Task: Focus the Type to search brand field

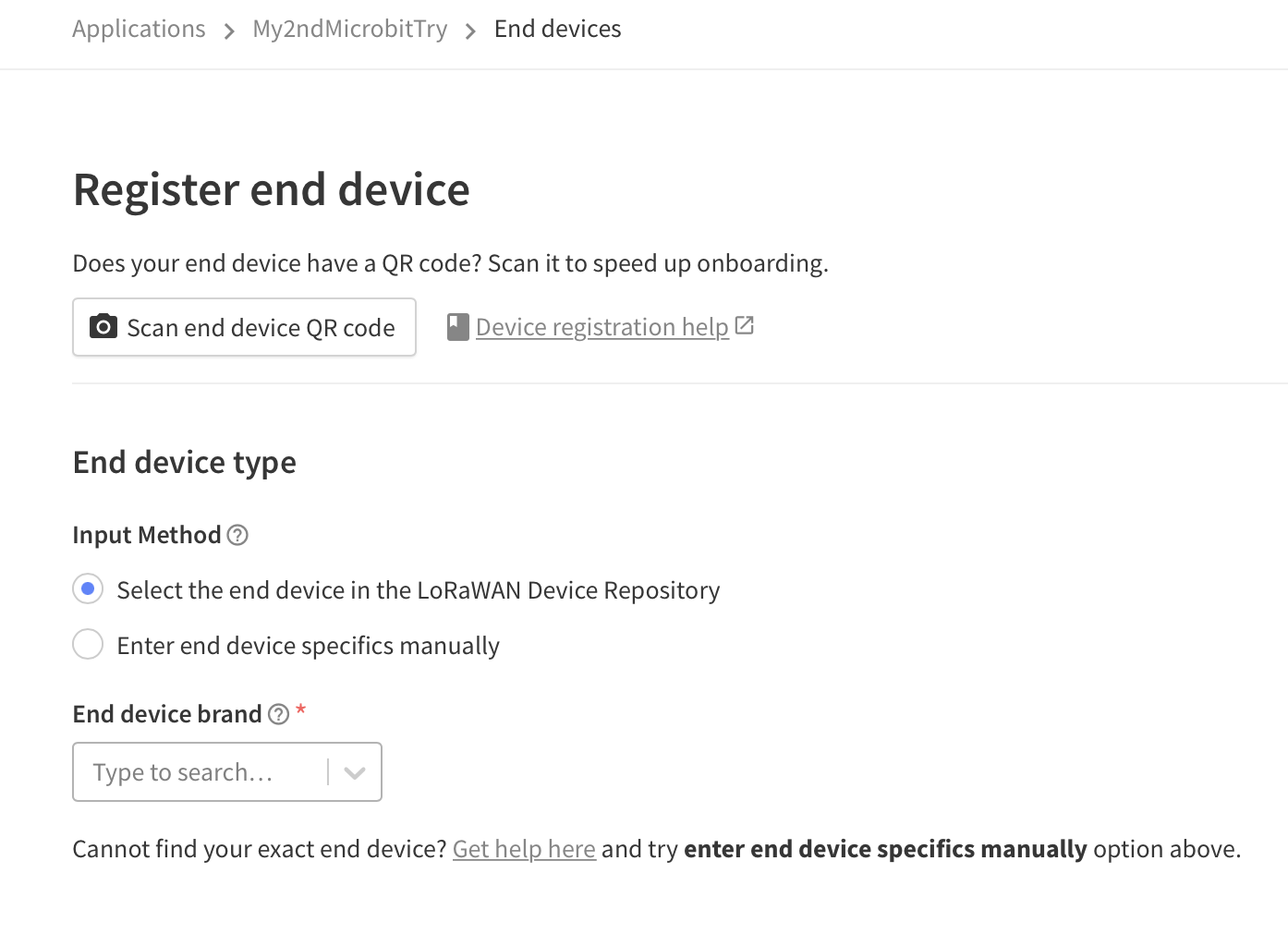Action: tap(200, 772)
